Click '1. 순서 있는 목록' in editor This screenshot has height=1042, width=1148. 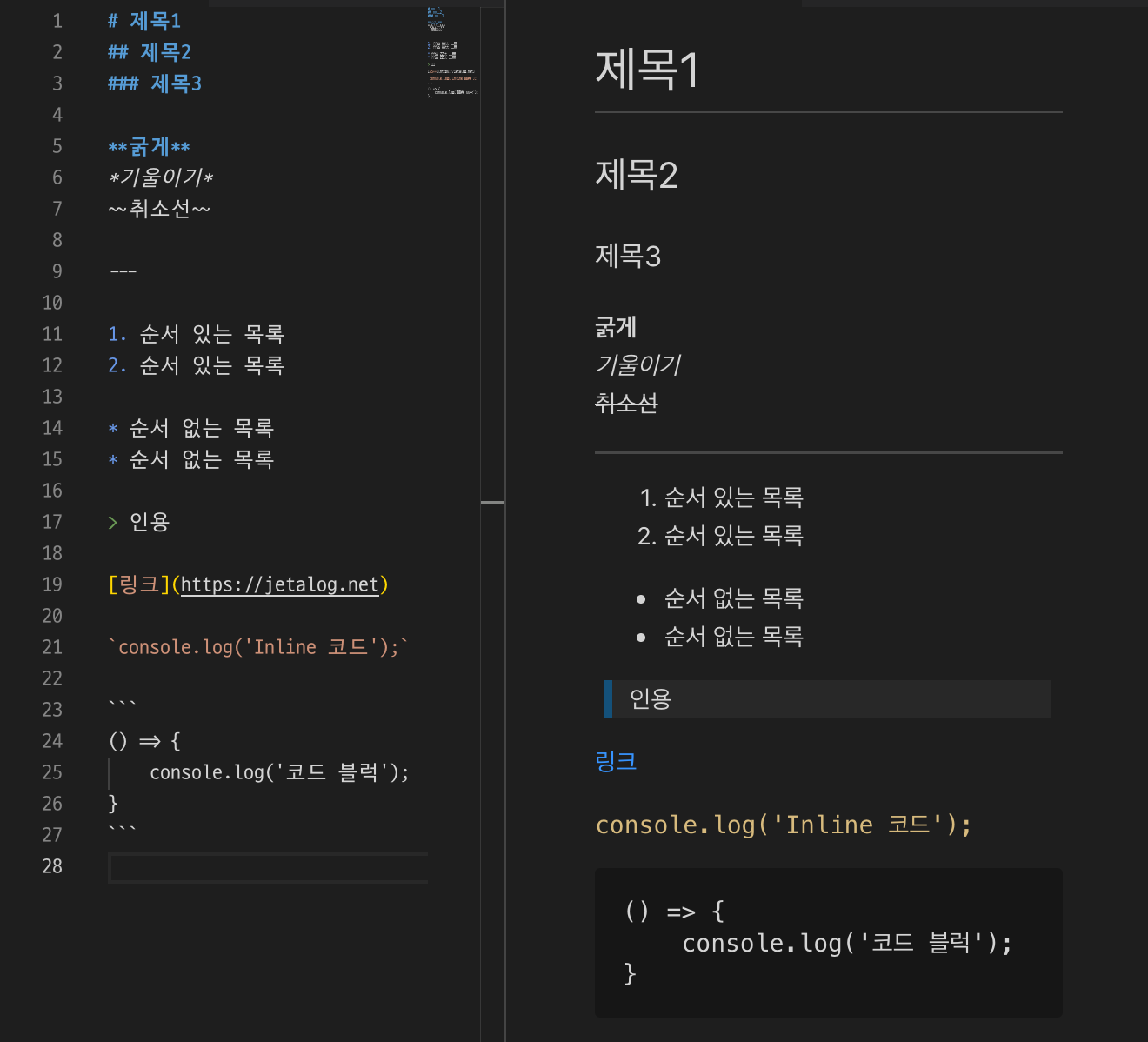[197, 334]
